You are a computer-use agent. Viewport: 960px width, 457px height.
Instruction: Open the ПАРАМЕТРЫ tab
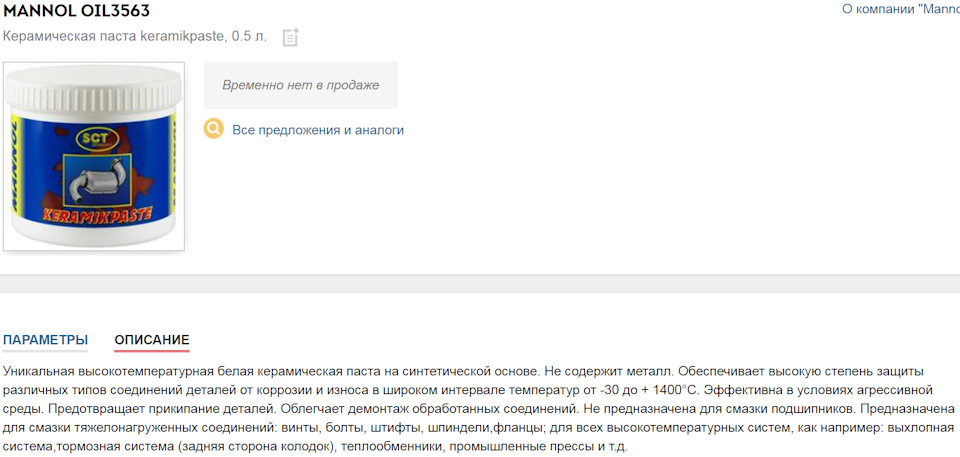pos(45,340)
